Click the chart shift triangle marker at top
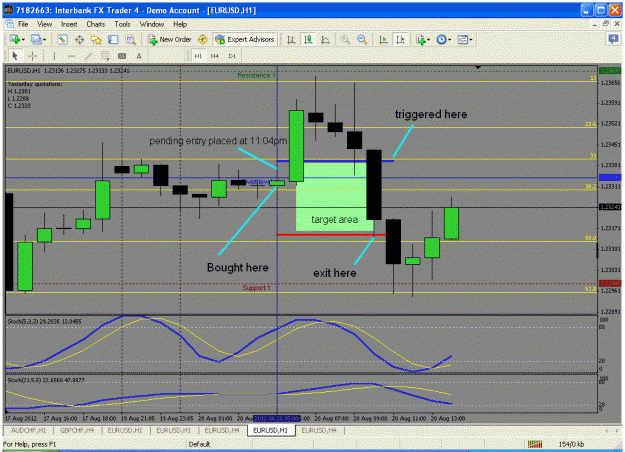The height and width of the screenshot is (452, 625). [x=478, y=68]
